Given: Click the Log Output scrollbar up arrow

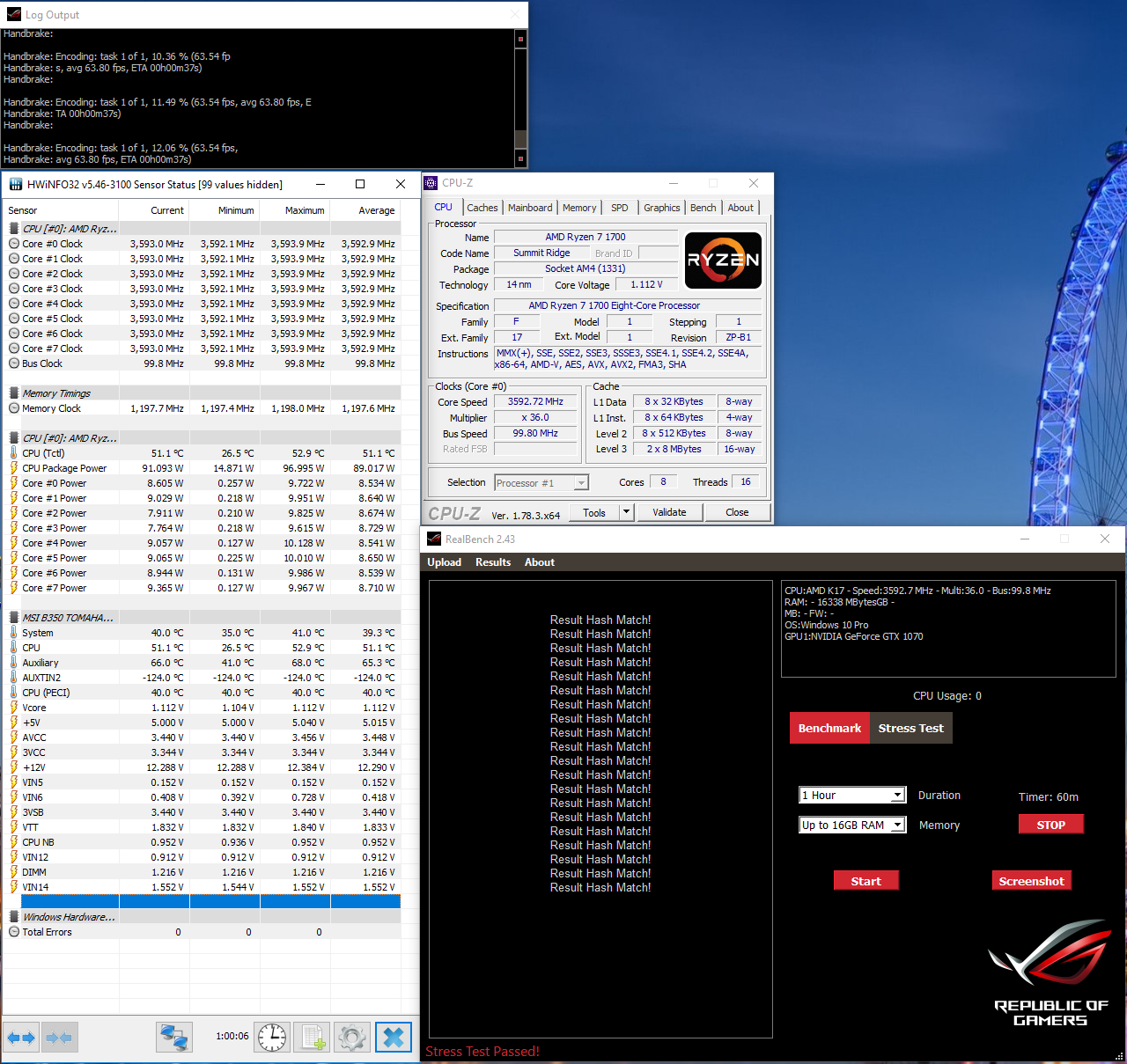Looking at the screenshot, I should (520, 39).
